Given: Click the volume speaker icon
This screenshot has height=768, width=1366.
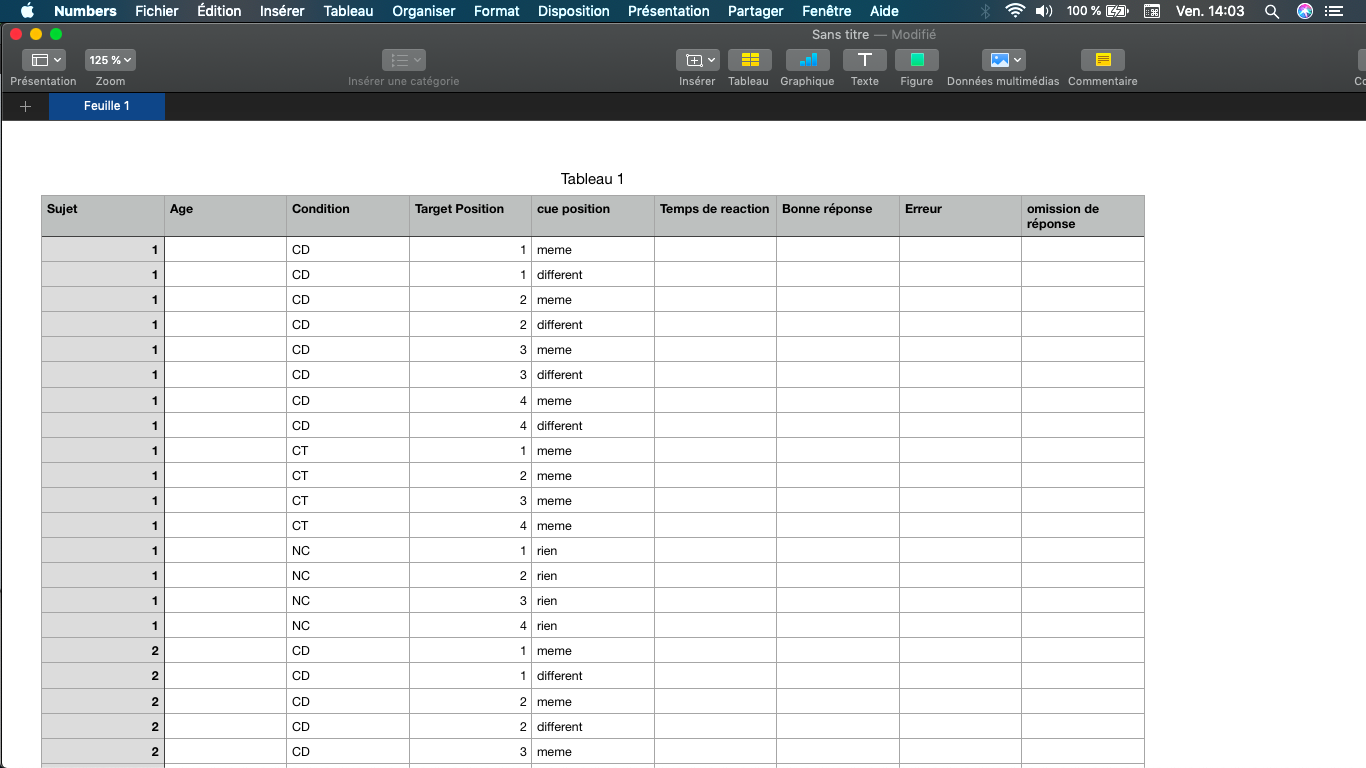Looking at the screenshot, I should [x=1044, y=11].
